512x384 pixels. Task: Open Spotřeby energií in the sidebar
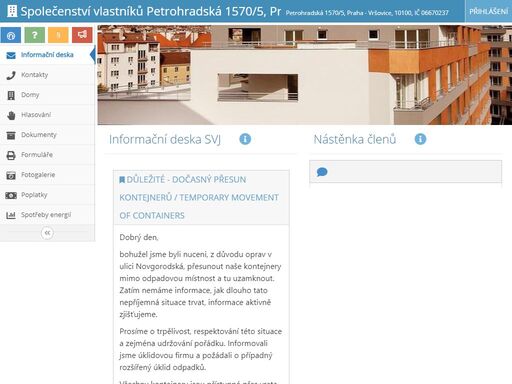pos(47,215)
